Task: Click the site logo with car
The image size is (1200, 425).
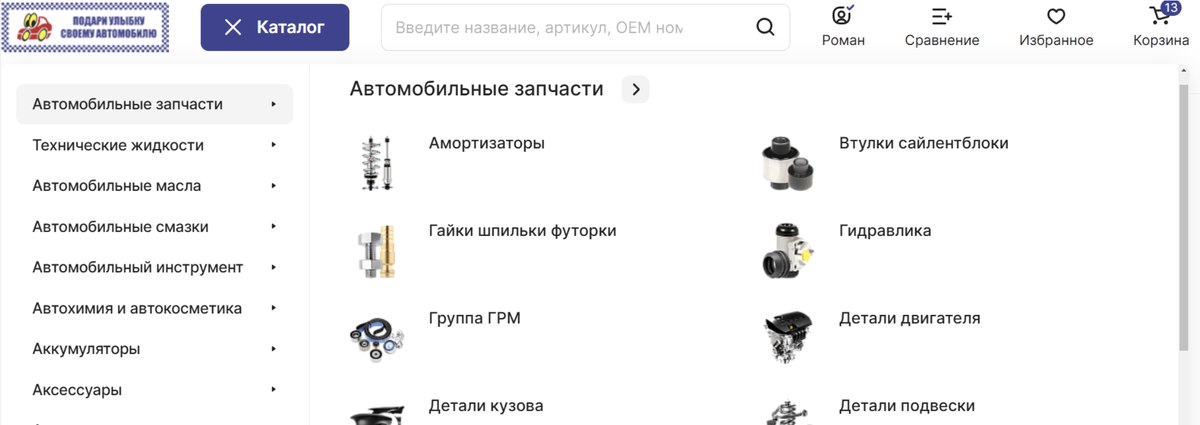Action: pos(87,27)
